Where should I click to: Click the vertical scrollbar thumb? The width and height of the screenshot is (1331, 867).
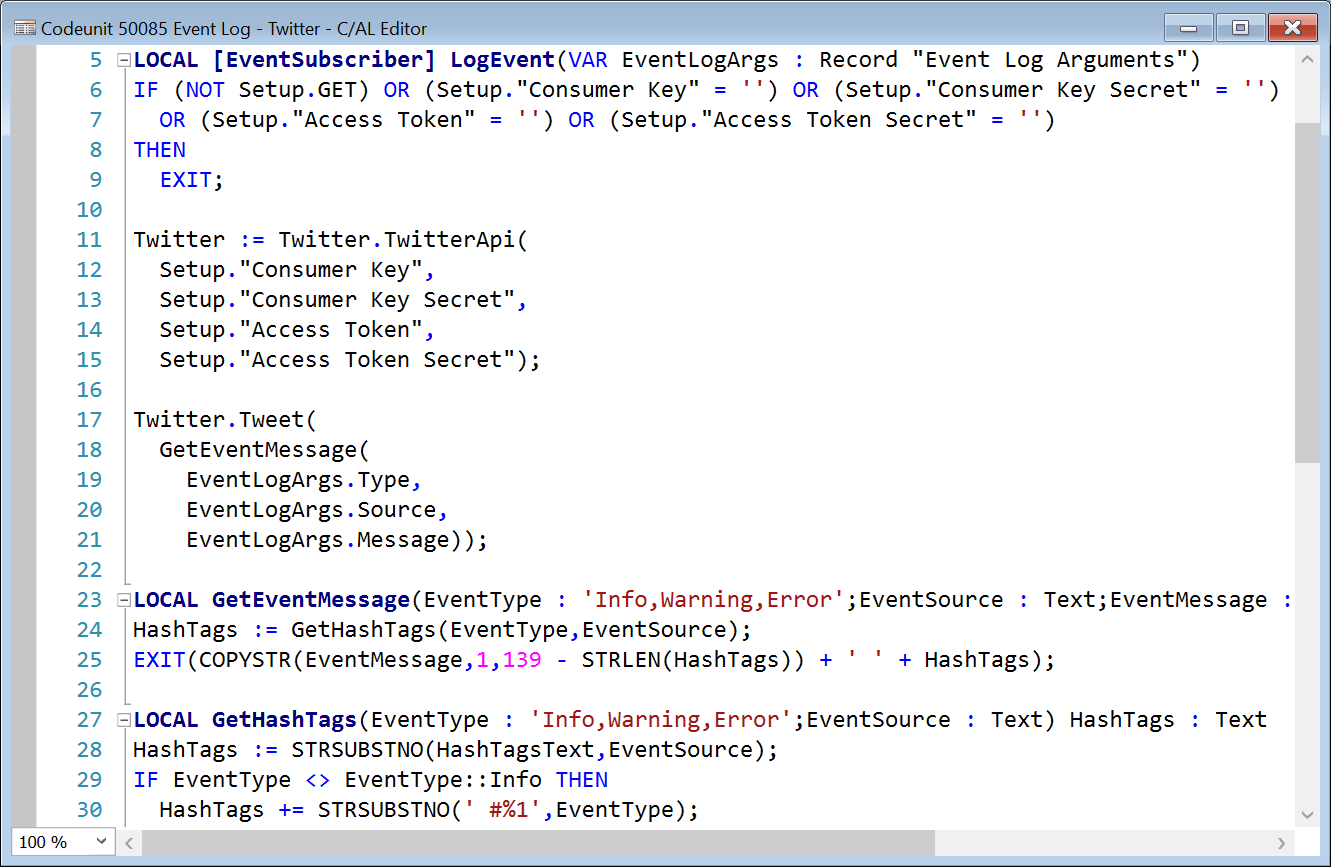pos(1306,292)
